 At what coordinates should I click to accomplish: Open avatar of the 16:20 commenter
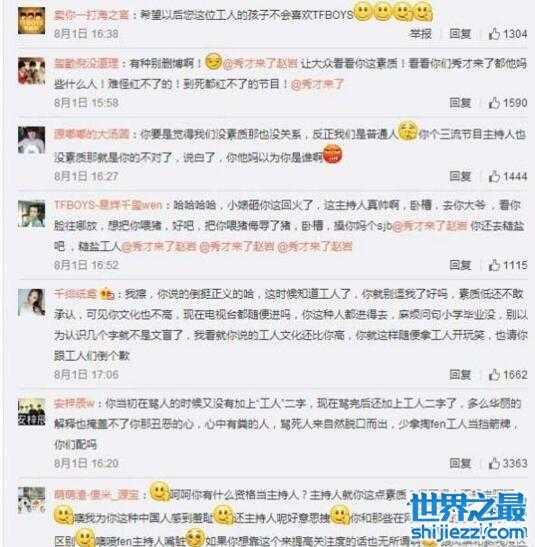click(x=31, y=413)
